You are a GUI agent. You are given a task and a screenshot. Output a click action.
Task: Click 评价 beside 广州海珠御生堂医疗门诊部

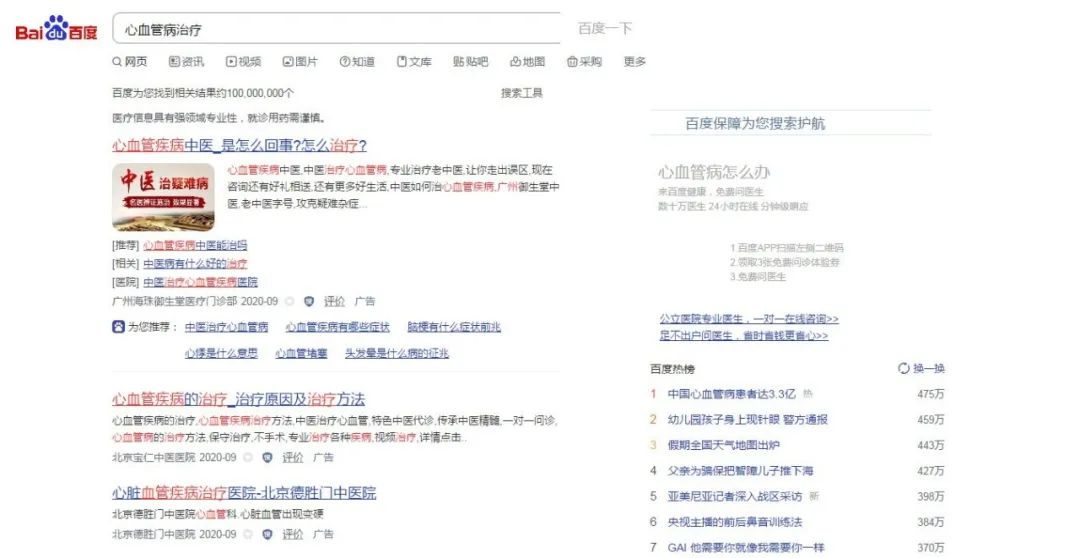coord(334,301)
